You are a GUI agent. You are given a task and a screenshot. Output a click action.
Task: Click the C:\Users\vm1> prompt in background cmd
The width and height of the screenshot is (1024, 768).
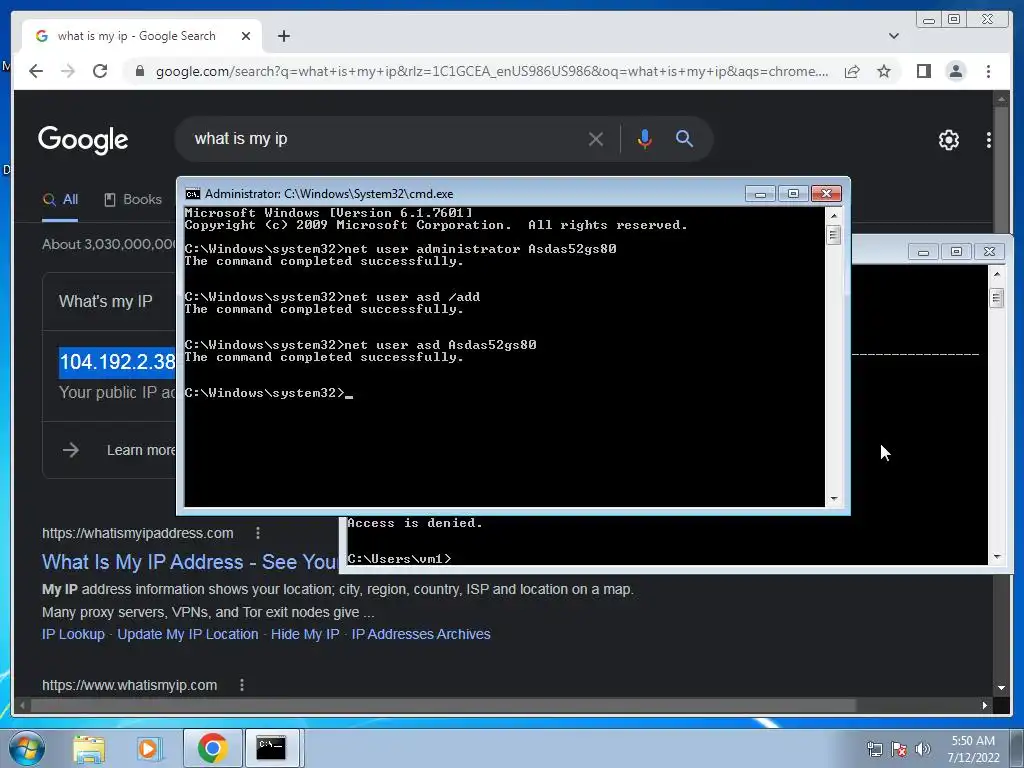coord(399,558)
